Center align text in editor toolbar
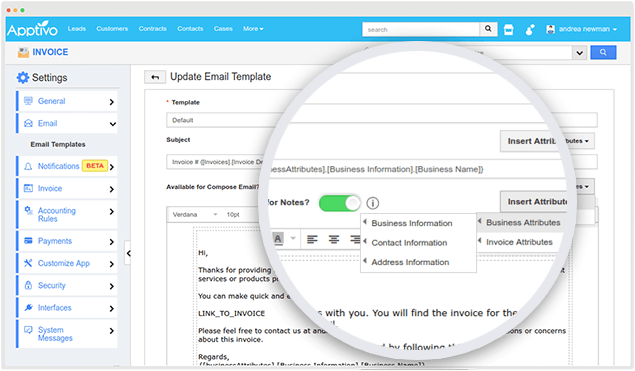Screen dimensions: 635x371 coord(334,239)
